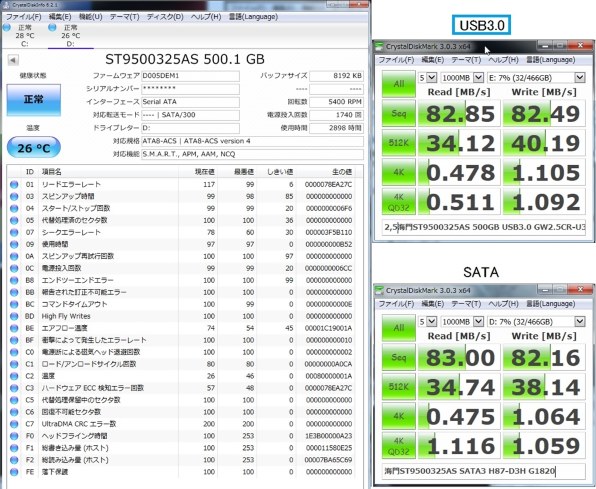This screenshot has width=596, height=489.
Task: Select the C: drive tab at 28 °C
Action: point(24,36)
